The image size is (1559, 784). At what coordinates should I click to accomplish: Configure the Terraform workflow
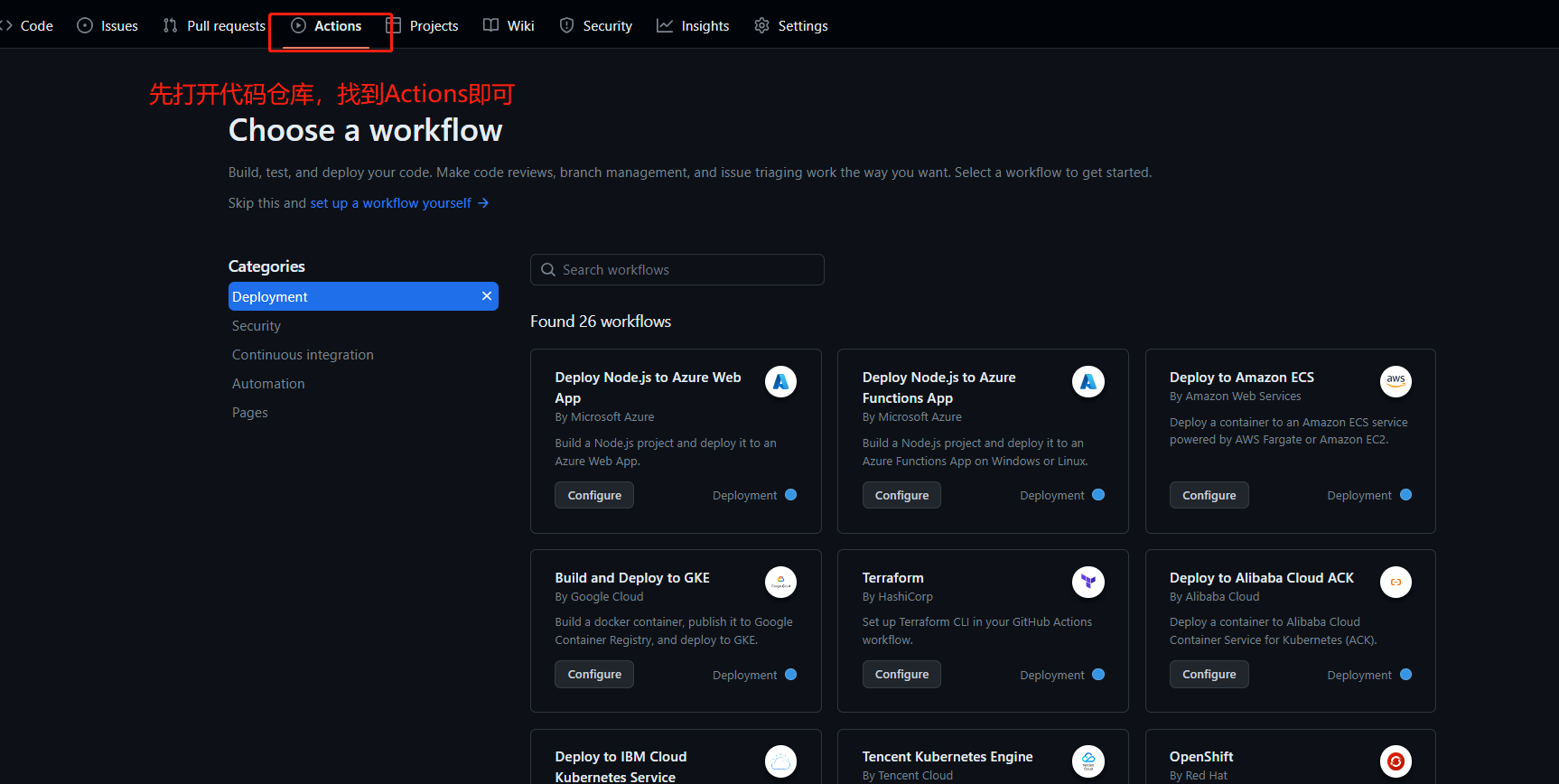[901, 675]
